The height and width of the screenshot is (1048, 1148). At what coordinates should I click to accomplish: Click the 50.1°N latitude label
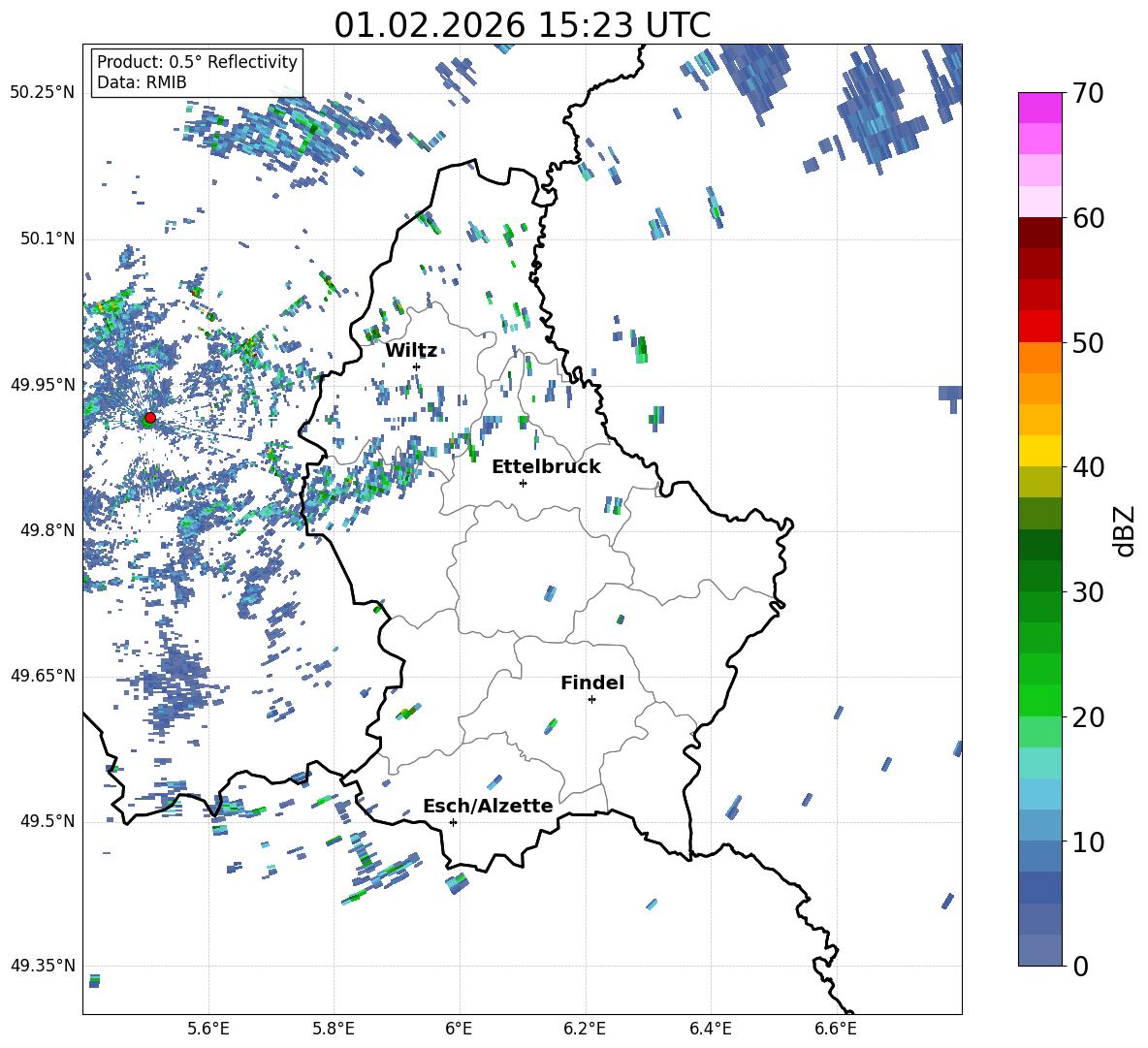(48, 239)
